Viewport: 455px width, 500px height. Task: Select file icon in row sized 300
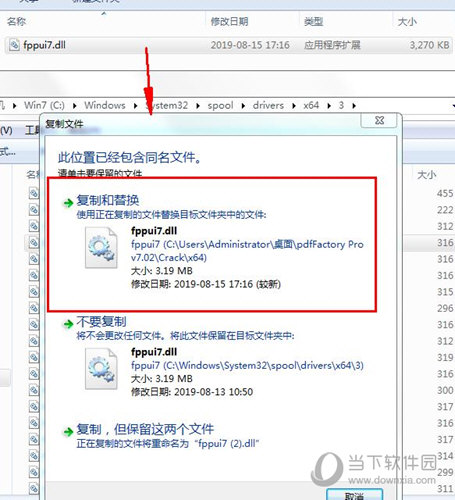pyautogui.click(x=34, y=390)
